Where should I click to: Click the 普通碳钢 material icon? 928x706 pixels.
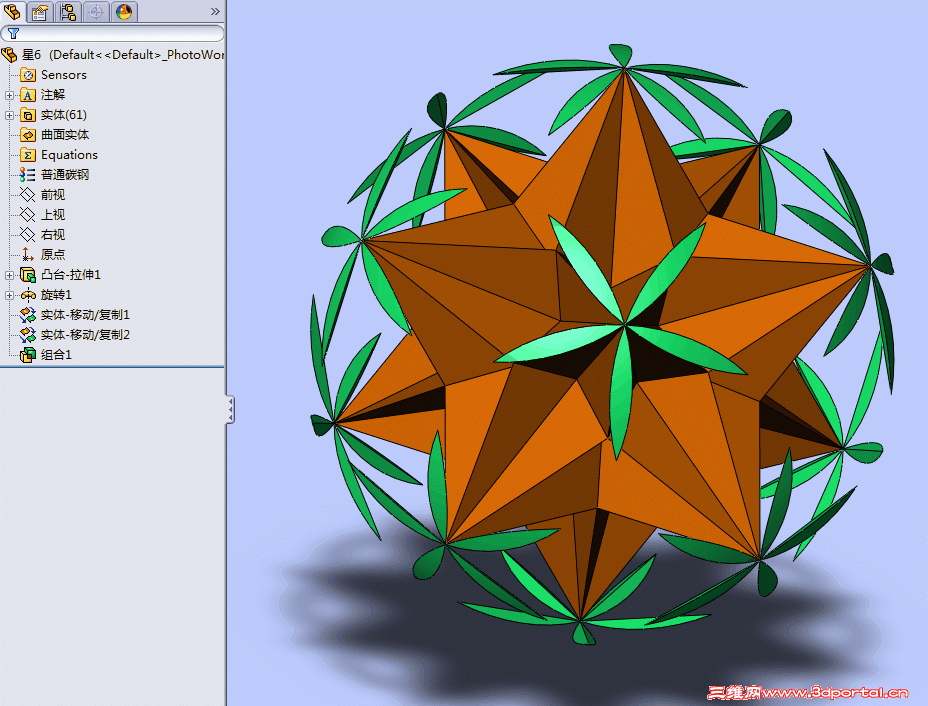tap(28, 175)
